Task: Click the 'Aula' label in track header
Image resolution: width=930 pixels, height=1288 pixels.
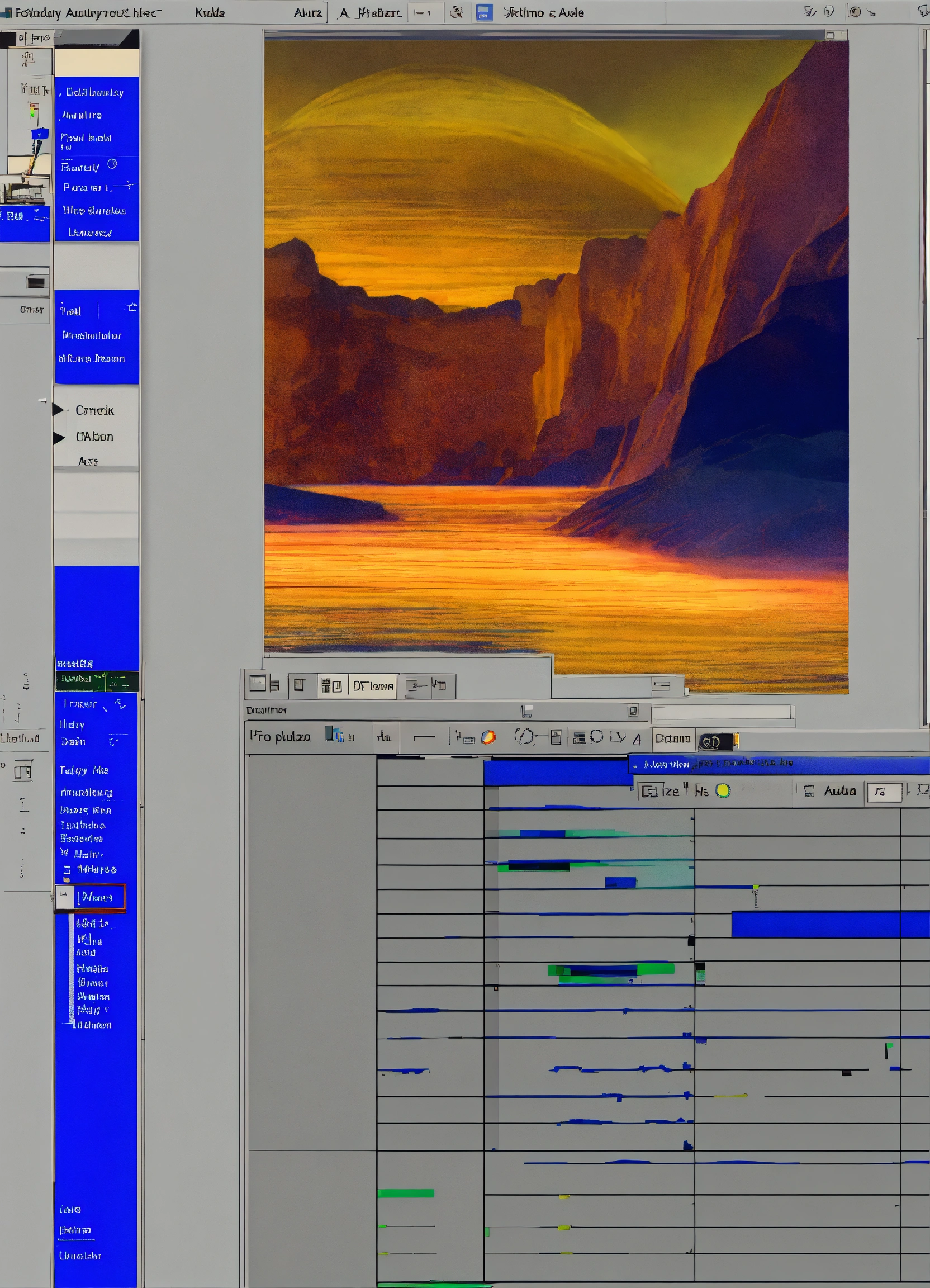Action: click(839, 790)
